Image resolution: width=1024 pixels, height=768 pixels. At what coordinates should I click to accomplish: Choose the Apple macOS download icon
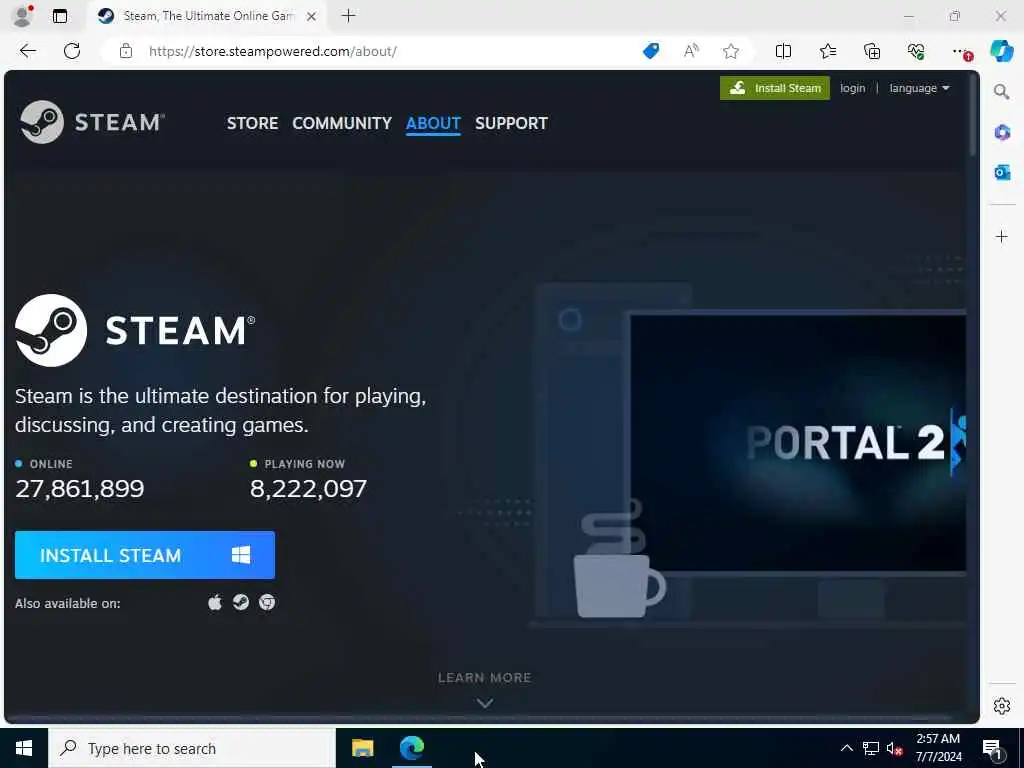[x=215, y=602]
